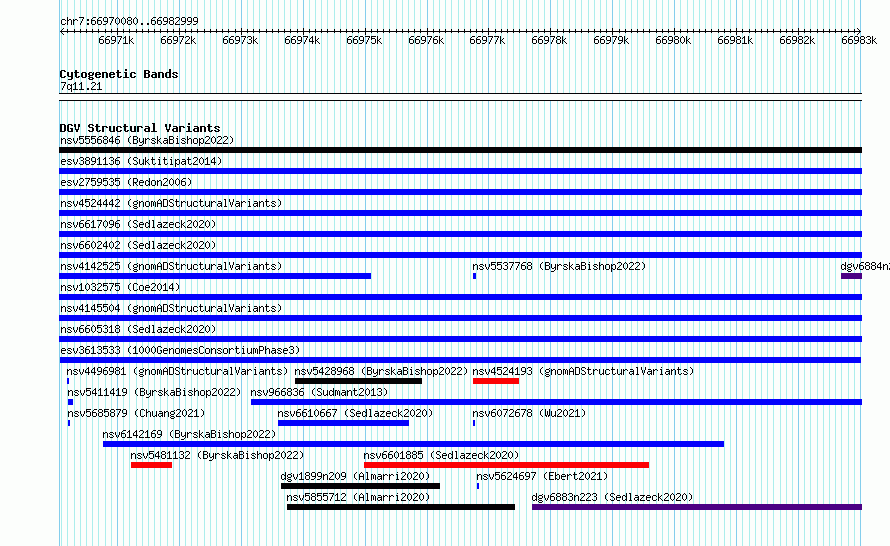
Task: Select the blue bar under esv2759535
Action: (460, 192)
